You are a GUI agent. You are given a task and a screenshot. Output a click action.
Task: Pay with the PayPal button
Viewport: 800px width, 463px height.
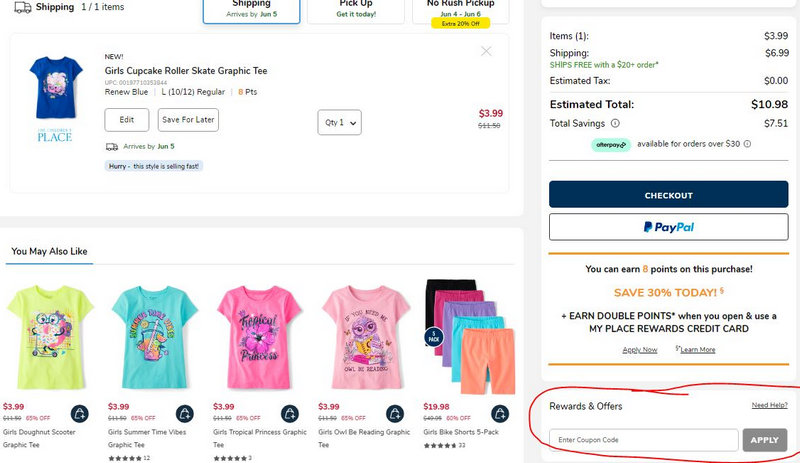click(668, 227)
